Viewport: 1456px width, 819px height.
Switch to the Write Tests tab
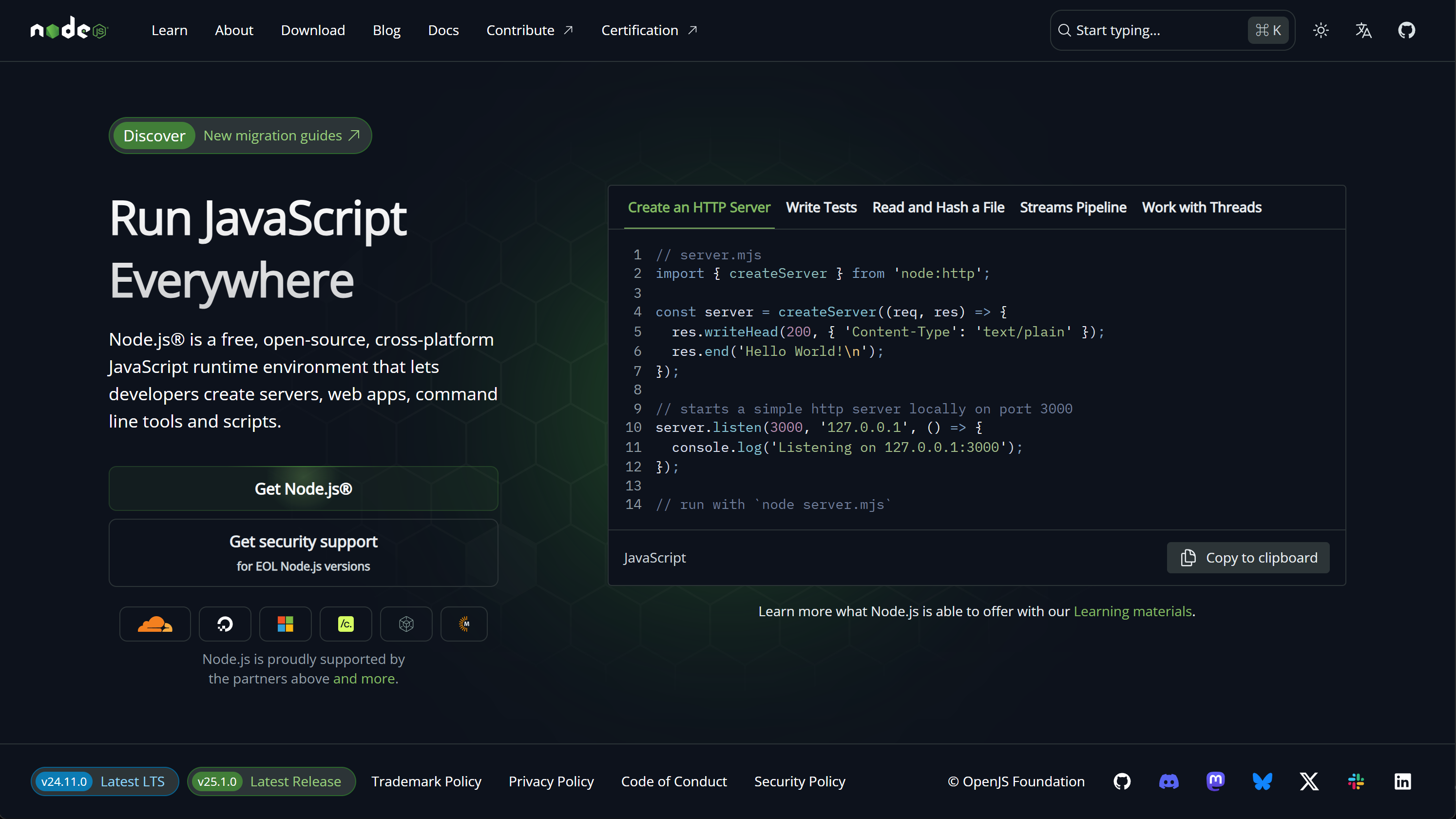pyautogui.click(x=821, y=208)
